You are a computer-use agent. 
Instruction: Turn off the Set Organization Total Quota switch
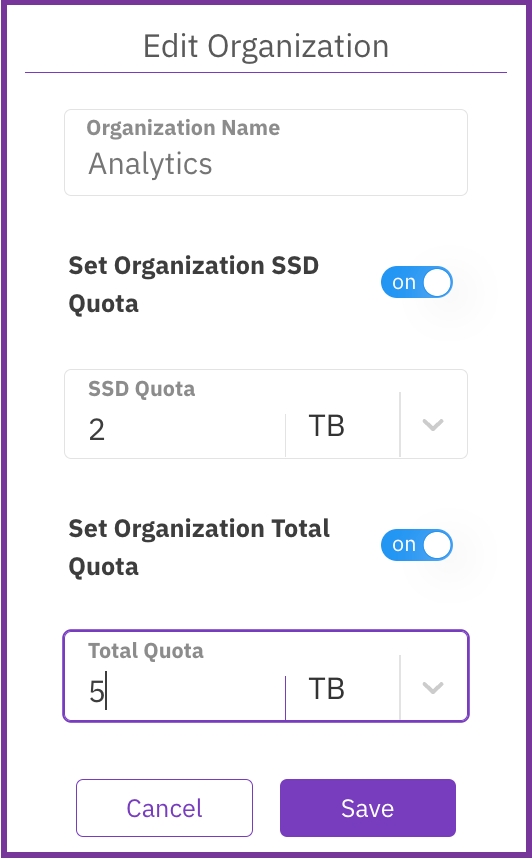[417, 545]
